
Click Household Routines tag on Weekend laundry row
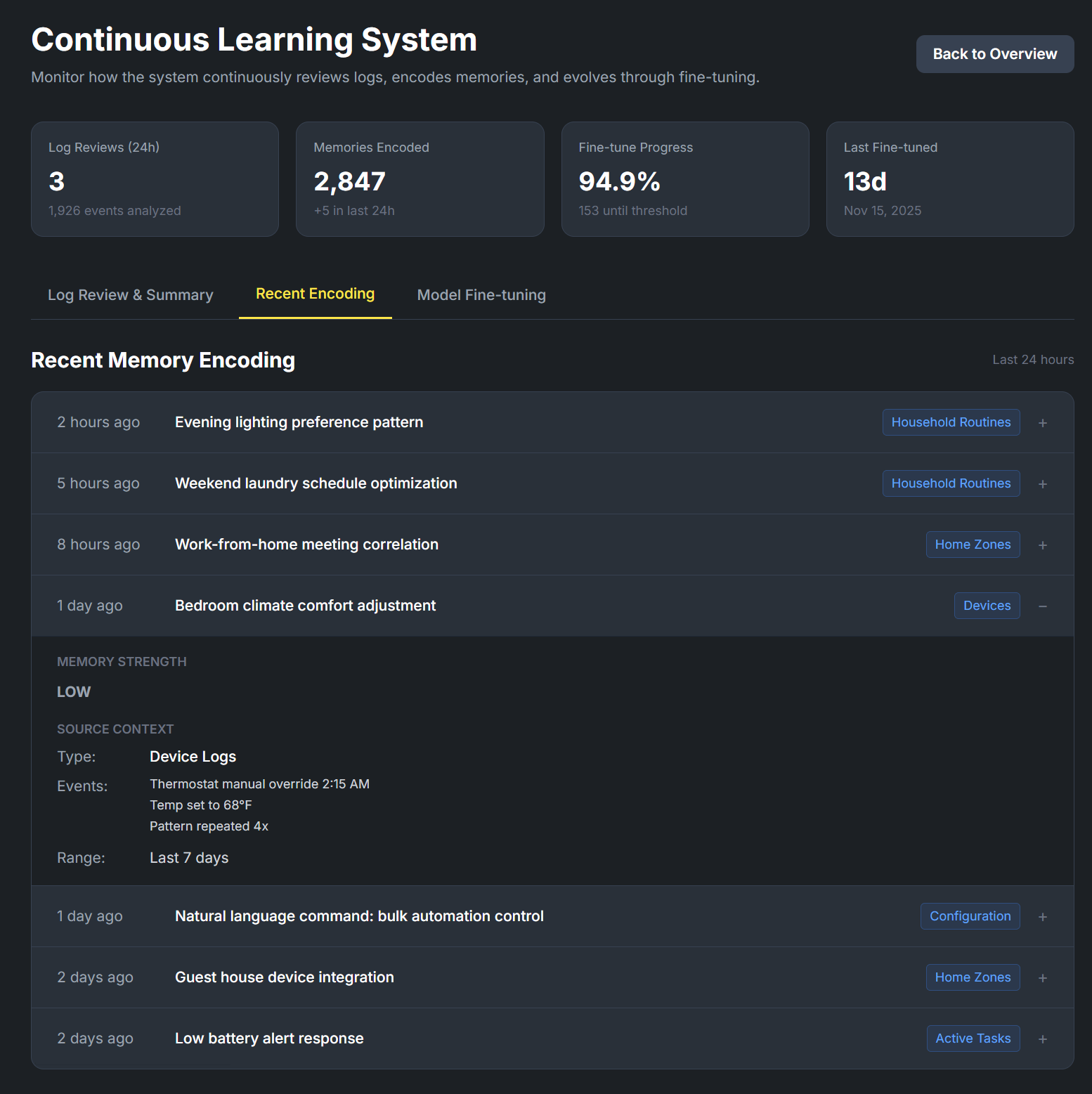[950, 483]
